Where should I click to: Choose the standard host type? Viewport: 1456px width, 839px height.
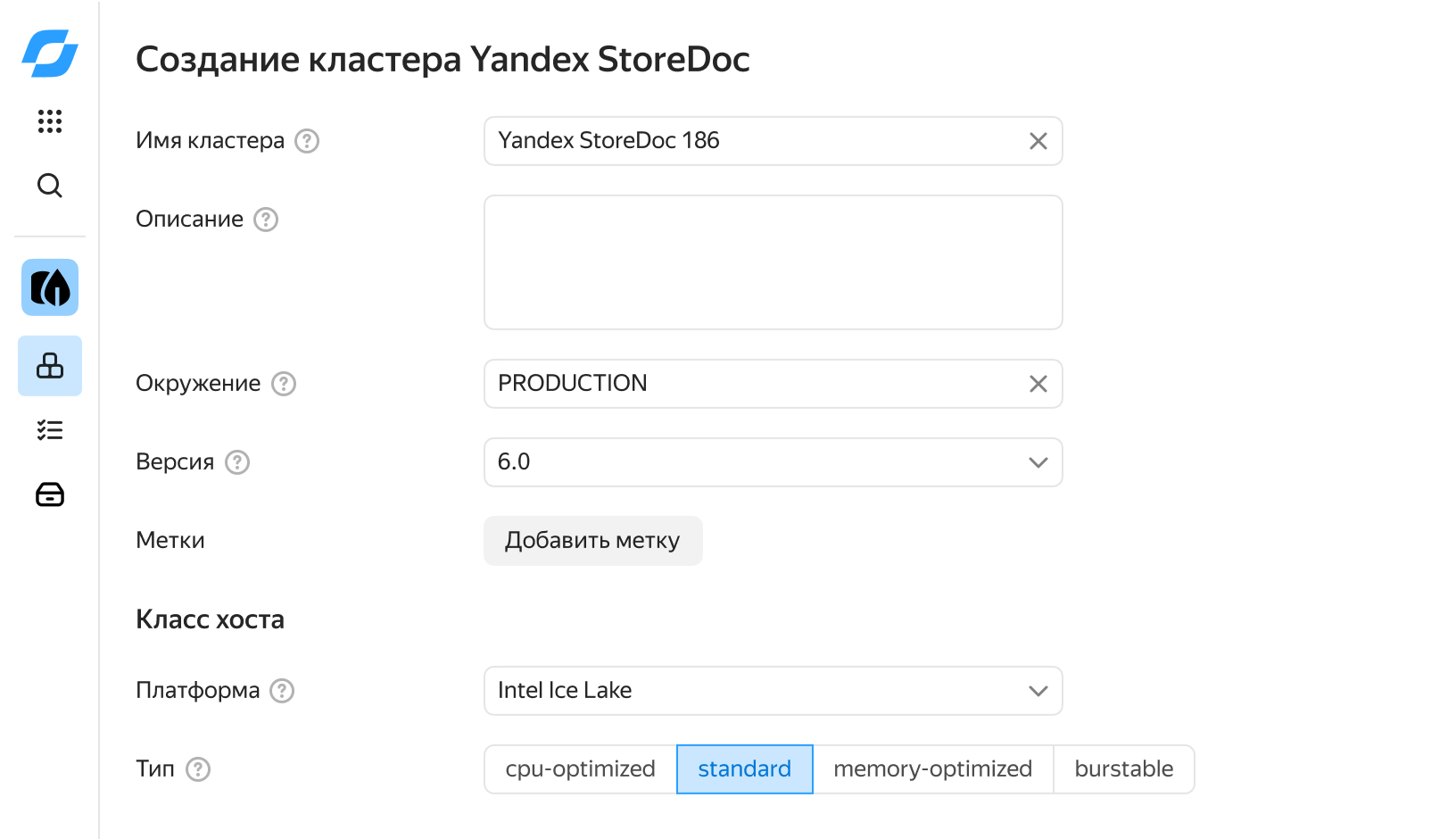coord(744,769)
